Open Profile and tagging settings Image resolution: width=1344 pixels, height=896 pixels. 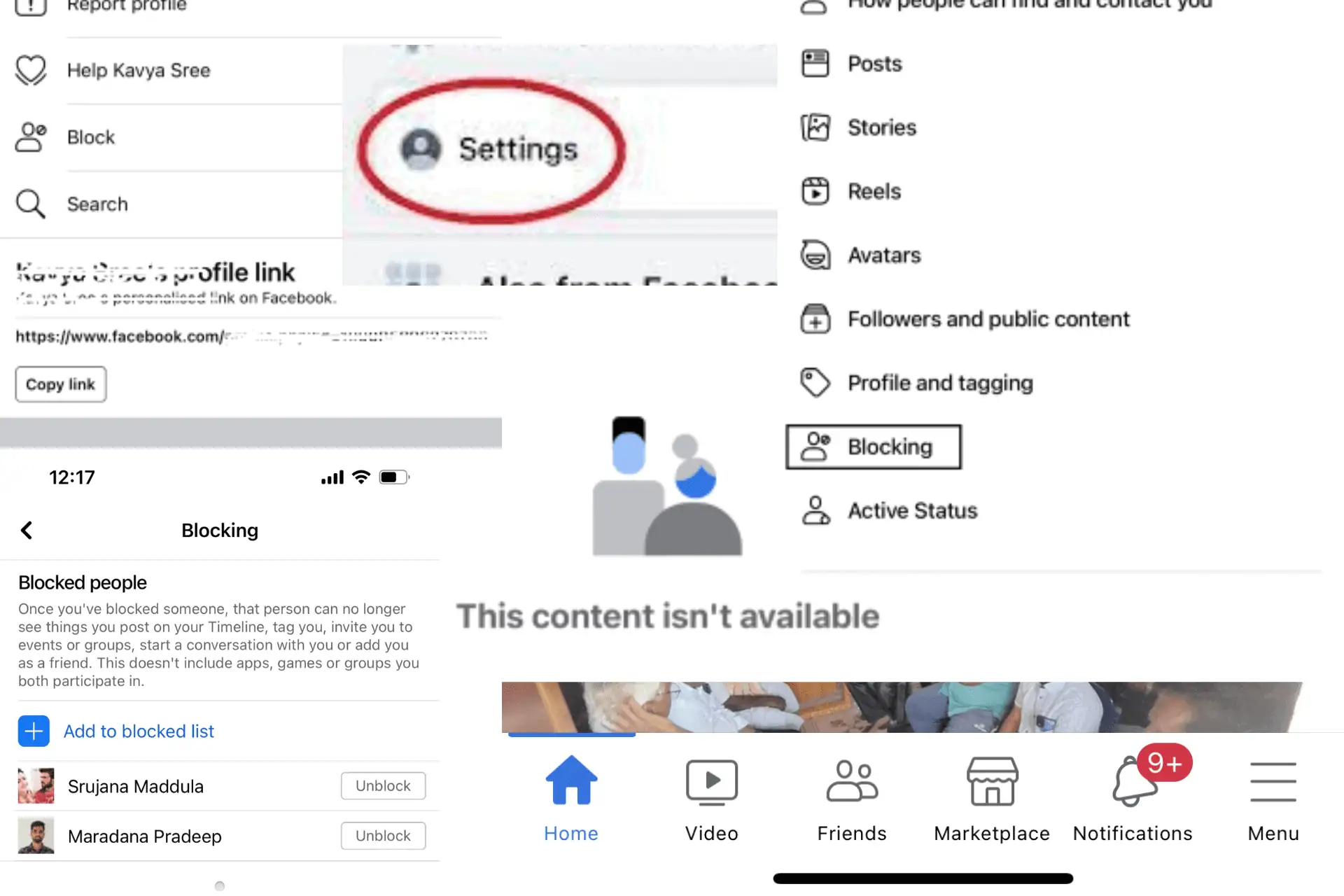click(939, 382)
